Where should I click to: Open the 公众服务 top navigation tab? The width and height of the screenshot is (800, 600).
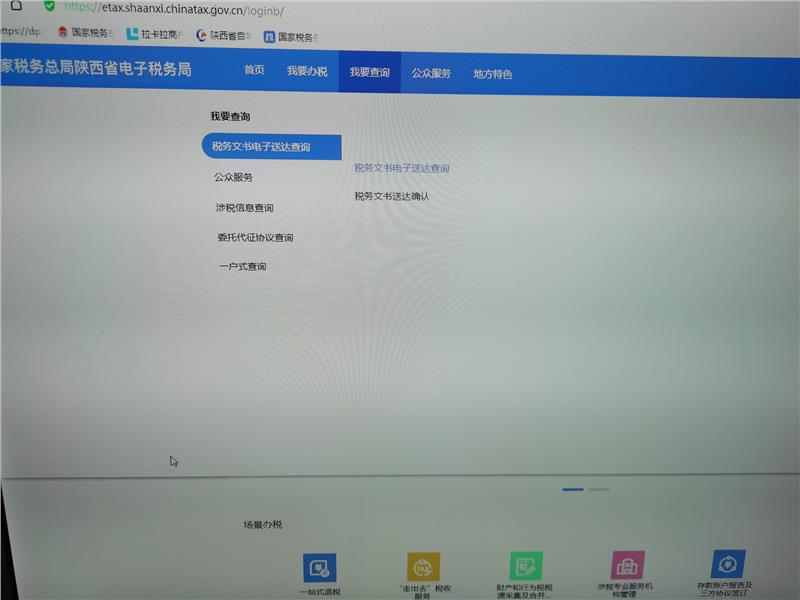pos(431,73)
